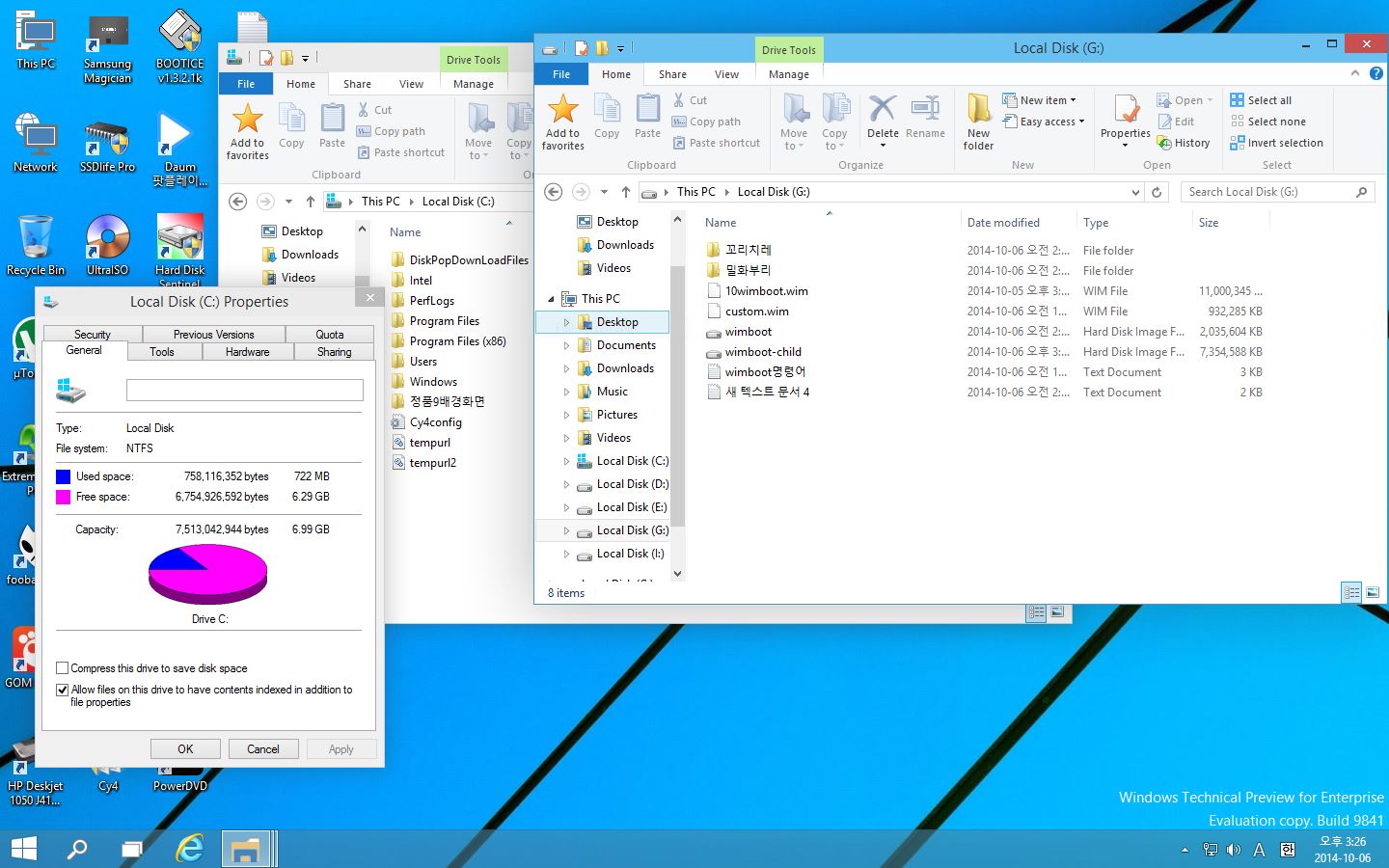Click Invert selection in G: ribbon
This screenshot has height=868, width=1389.
1276,143
